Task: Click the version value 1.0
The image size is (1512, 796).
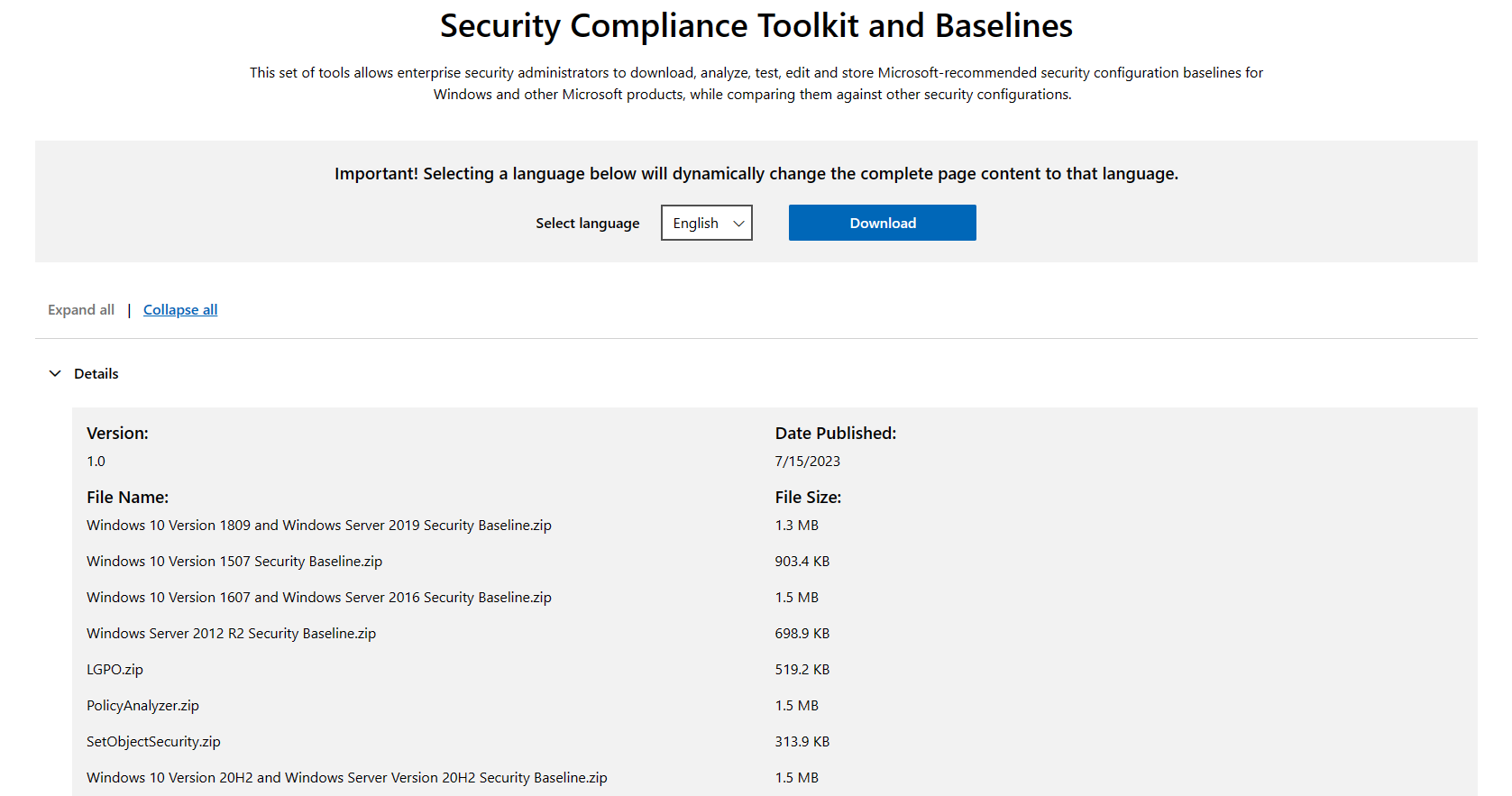Action: pyautogui.click(x=96, y=462)
